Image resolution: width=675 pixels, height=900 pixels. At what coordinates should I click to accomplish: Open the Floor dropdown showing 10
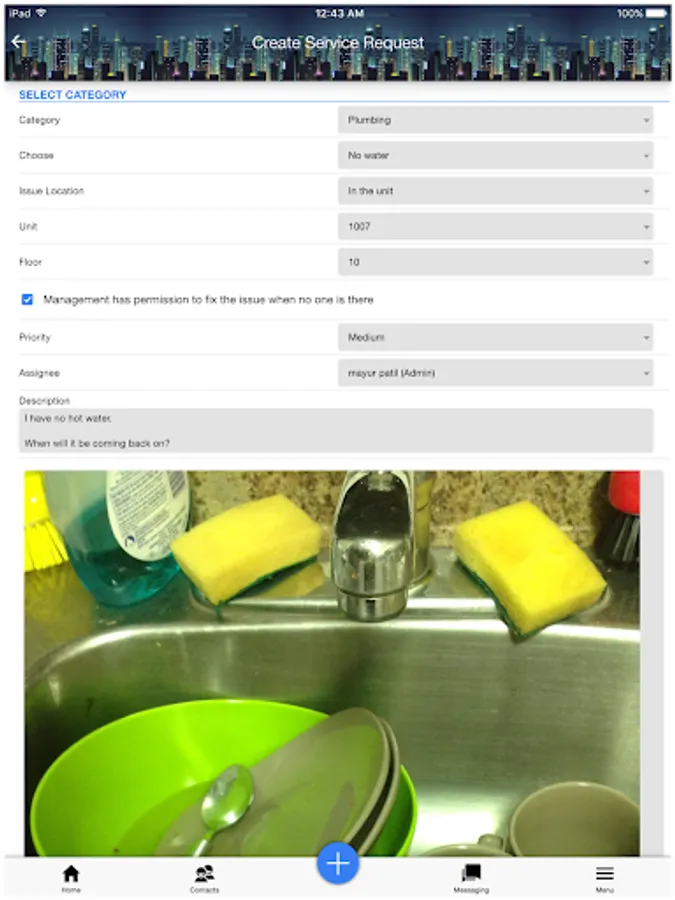point(495,262)
